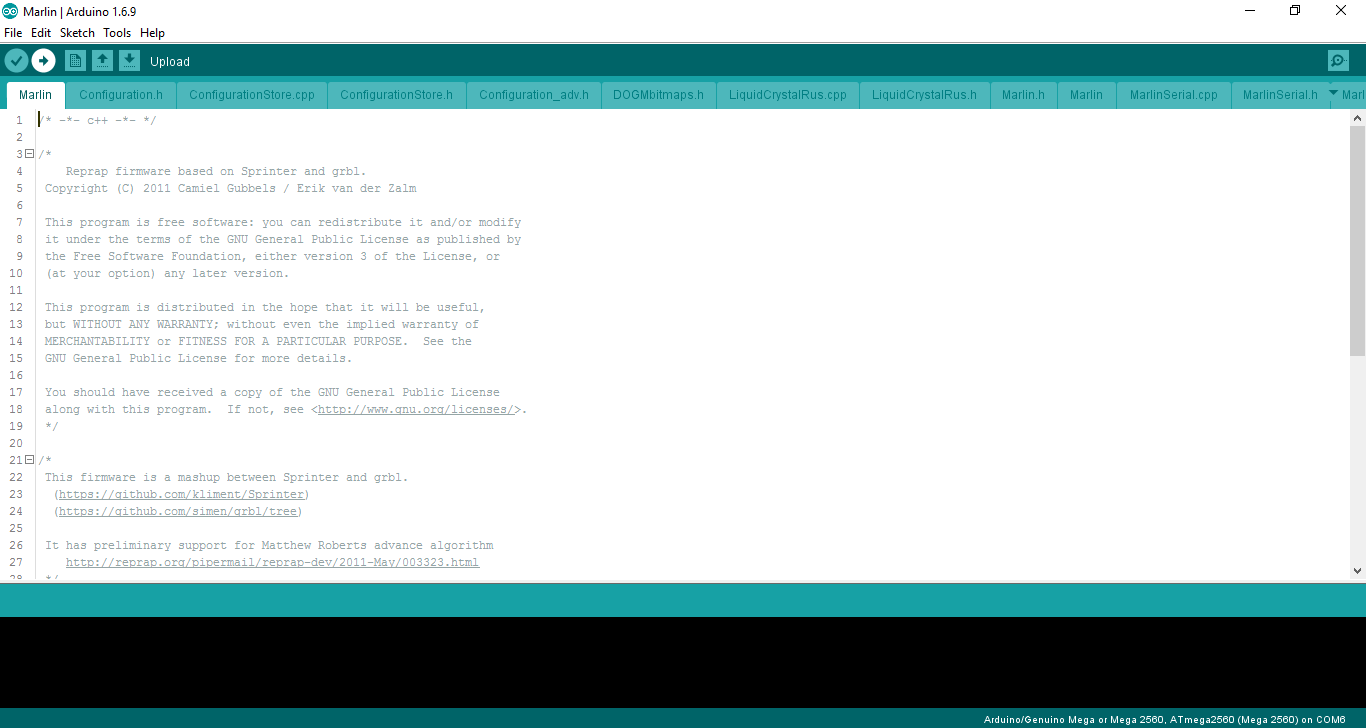Select the active Marlin tab
The height and width of the screenshot is (728, 1366).
pos(36,95)
